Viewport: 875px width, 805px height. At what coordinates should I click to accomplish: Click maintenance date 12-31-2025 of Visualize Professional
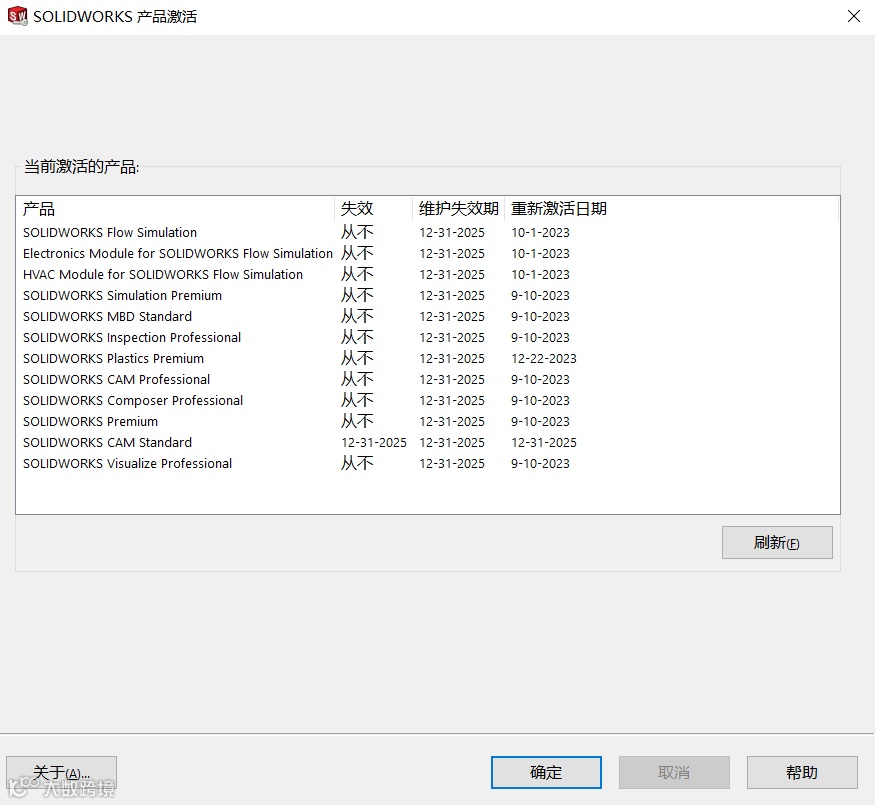[452, 464]
